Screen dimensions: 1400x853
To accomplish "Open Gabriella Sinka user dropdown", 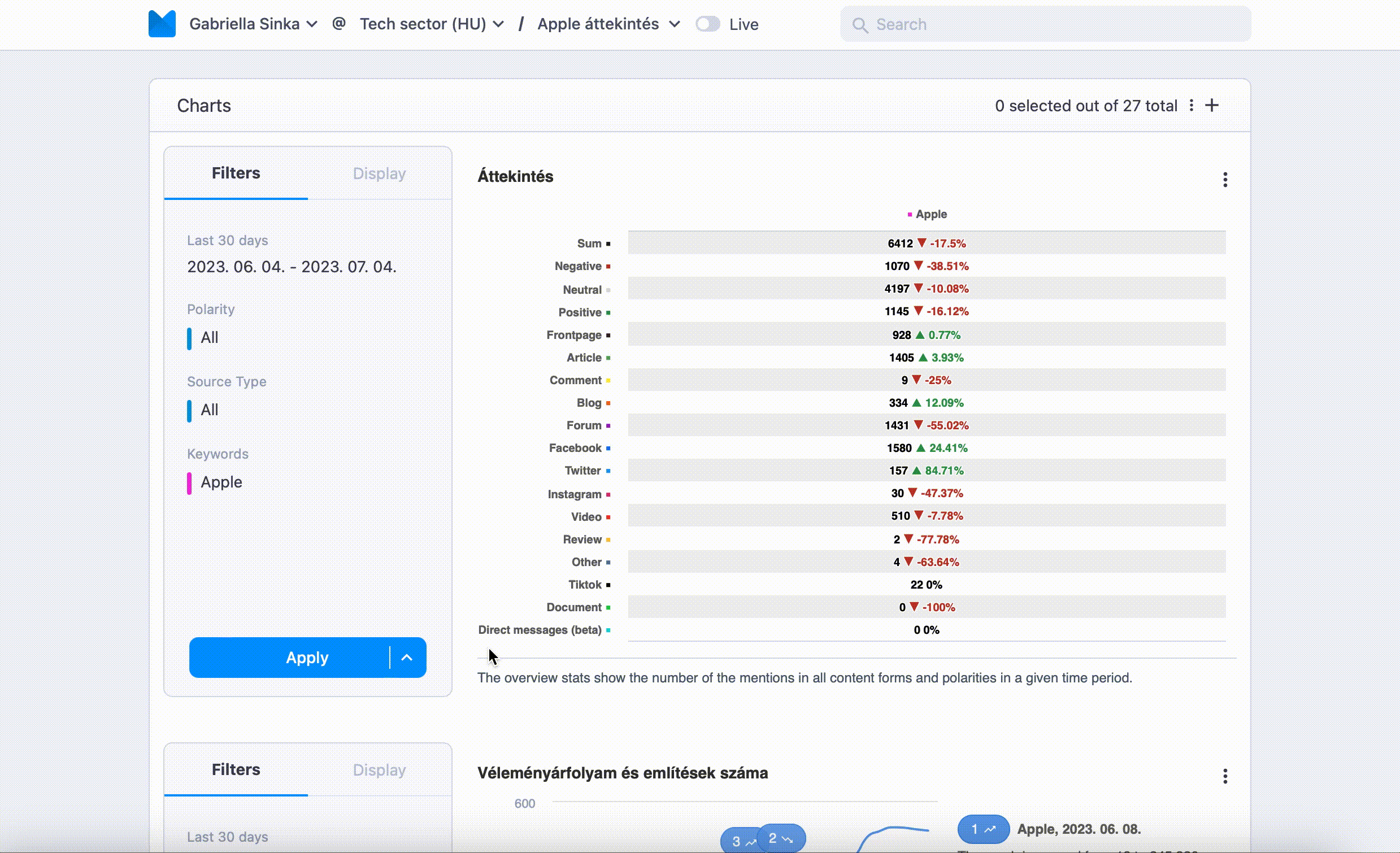I will 254,24.
